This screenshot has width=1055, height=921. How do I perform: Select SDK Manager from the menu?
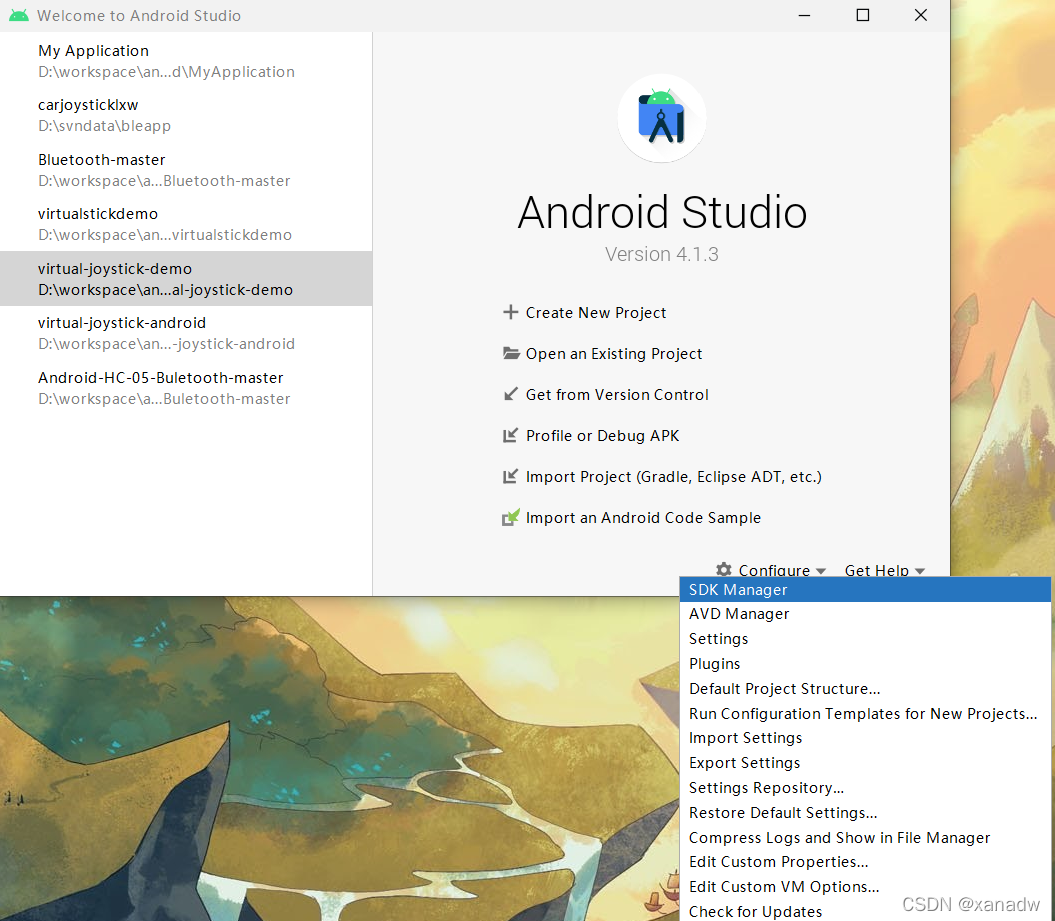[x=865, y=589]
